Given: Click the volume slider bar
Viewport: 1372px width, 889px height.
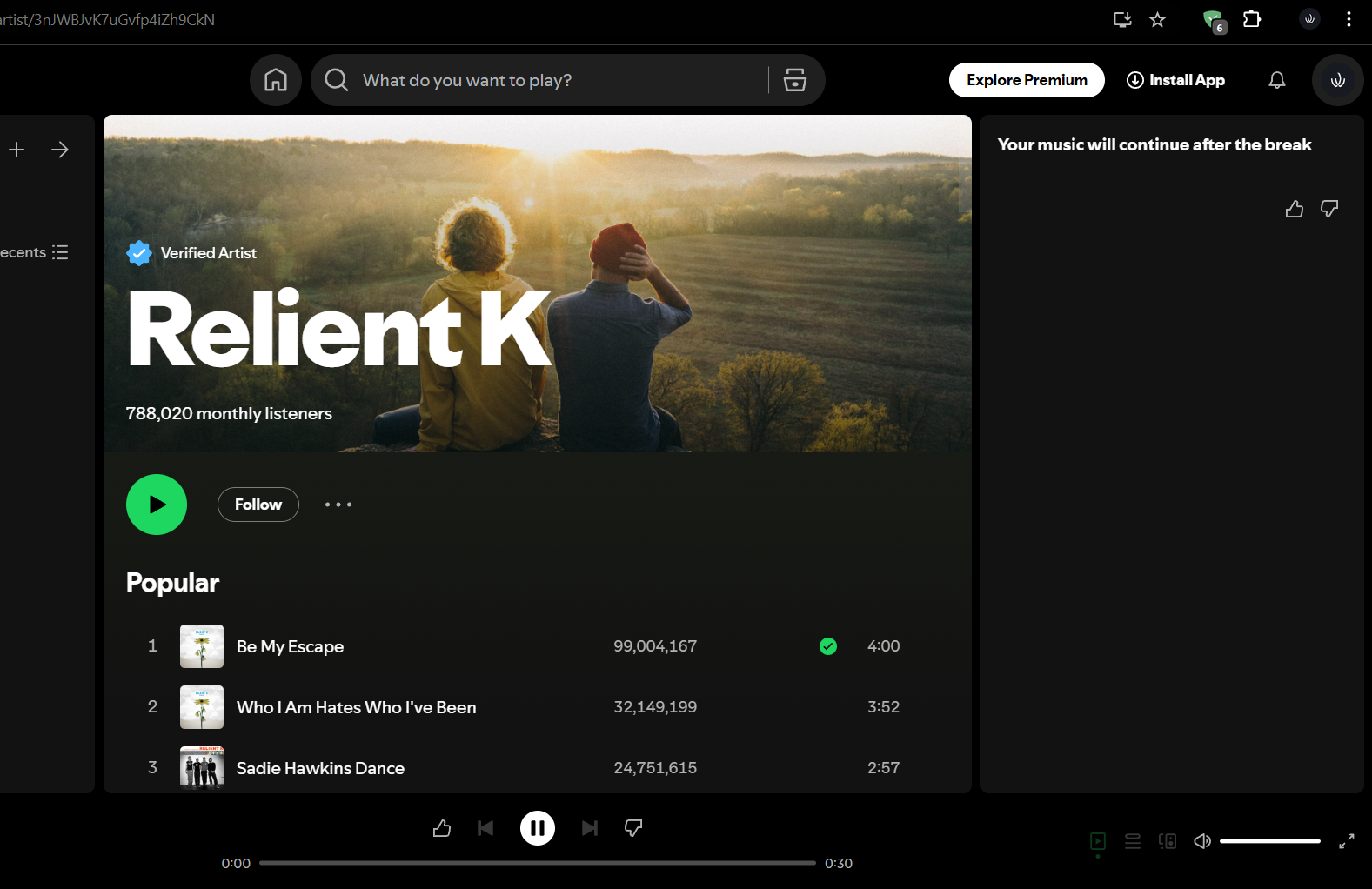Looking at the screenshot, I should click(x=1269, y=841).
